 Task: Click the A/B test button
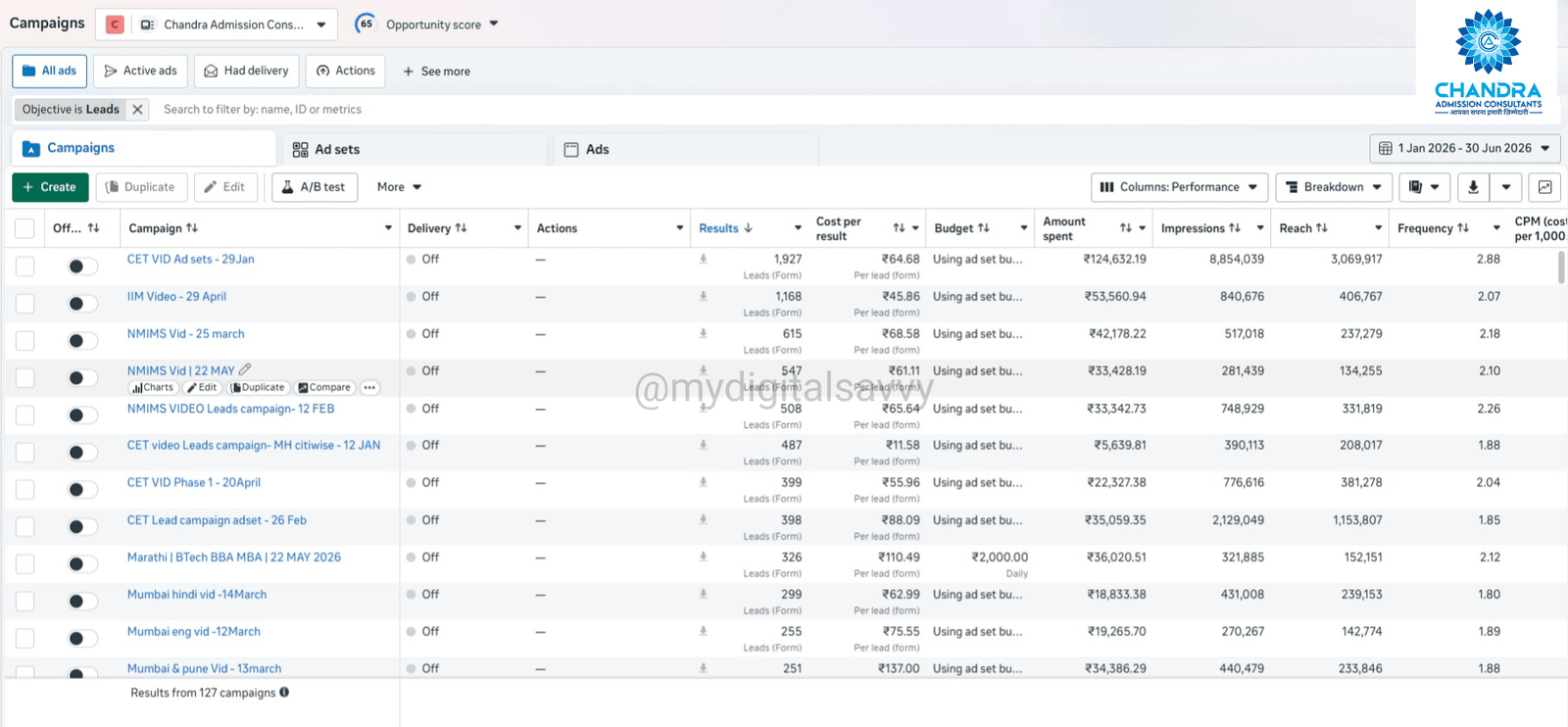pyautogui.click(x=315, y=187)
